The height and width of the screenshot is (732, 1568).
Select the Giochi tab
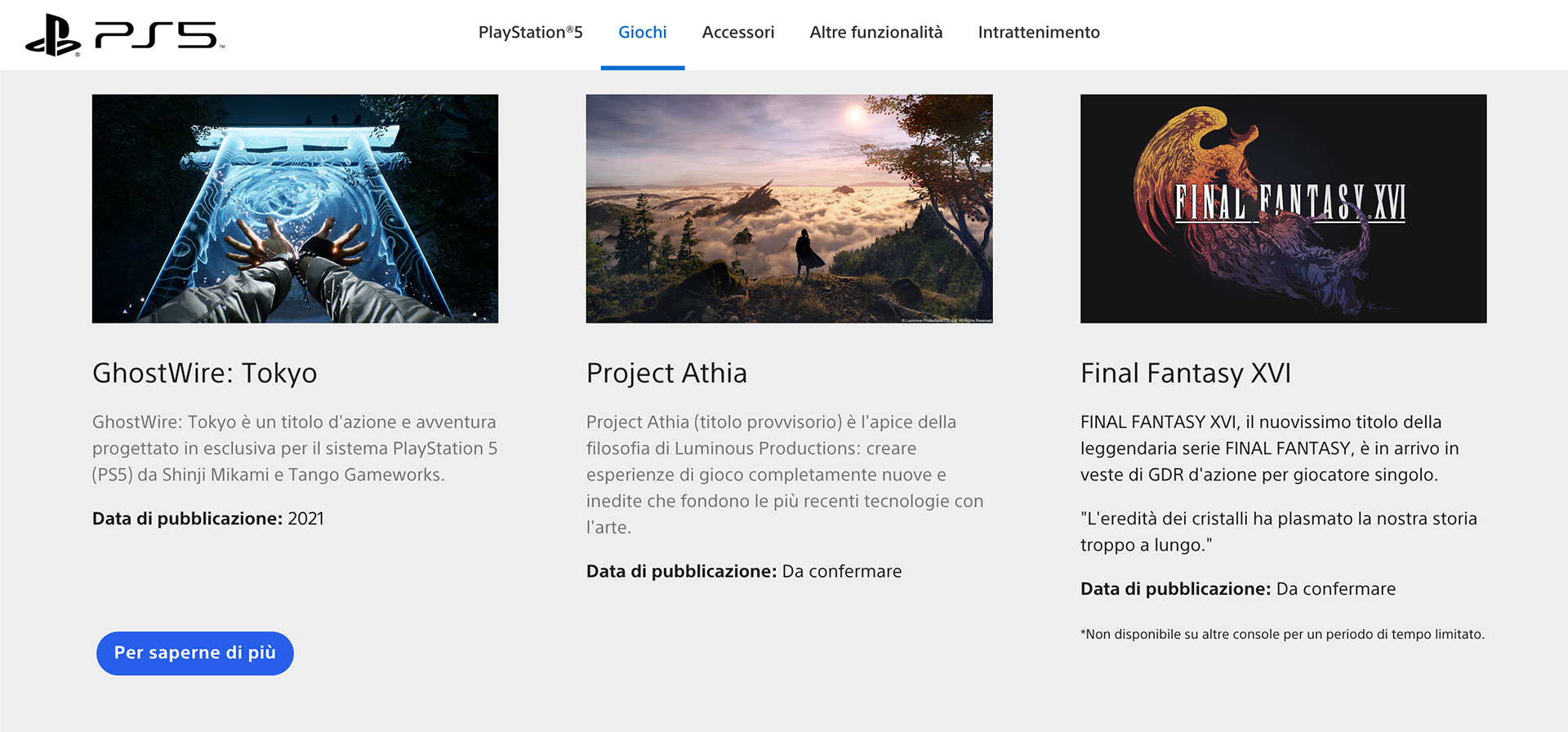(642, 33)
